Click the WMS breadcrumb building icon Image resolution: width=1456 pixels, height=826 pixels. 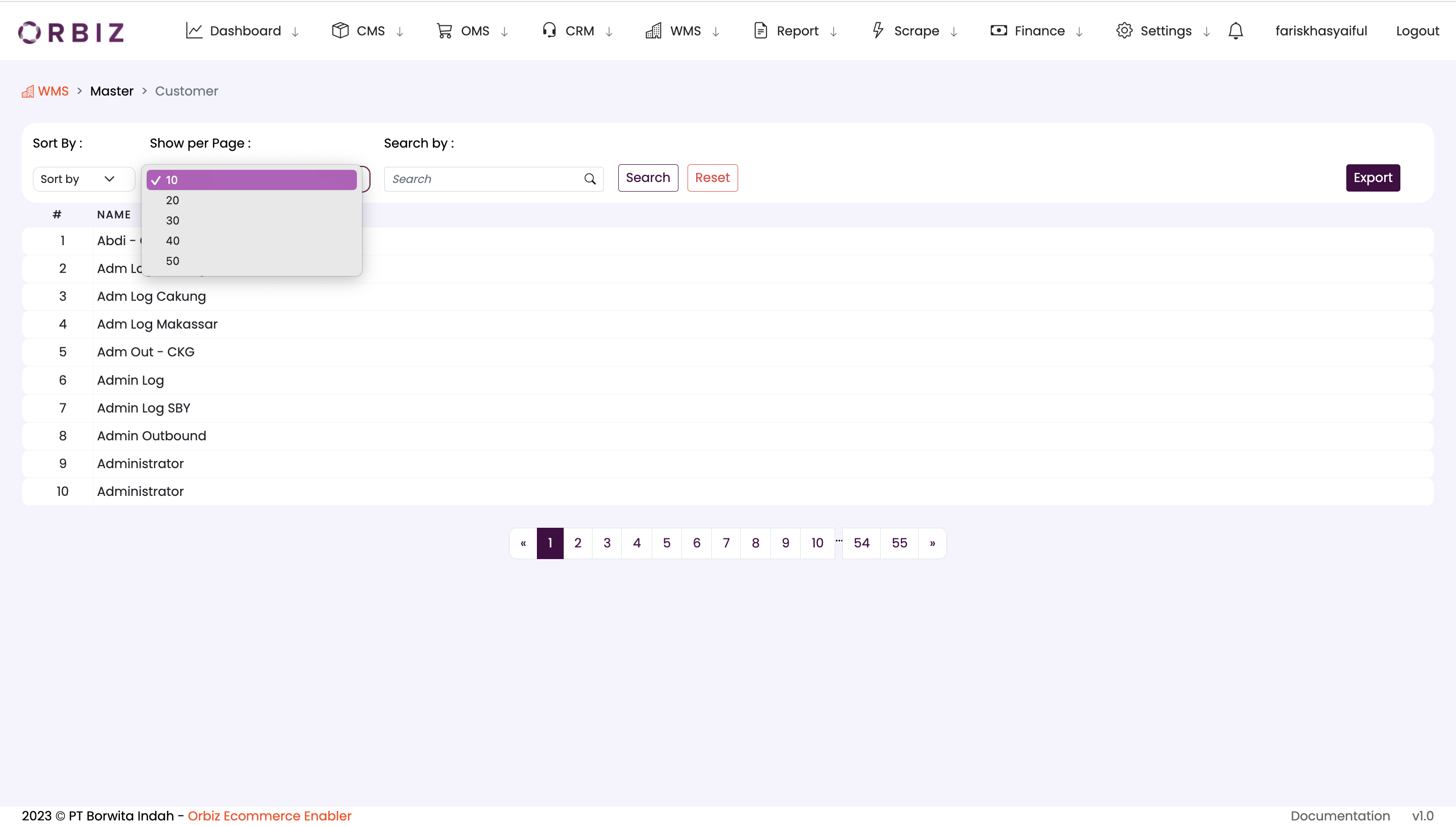[28, 91]
